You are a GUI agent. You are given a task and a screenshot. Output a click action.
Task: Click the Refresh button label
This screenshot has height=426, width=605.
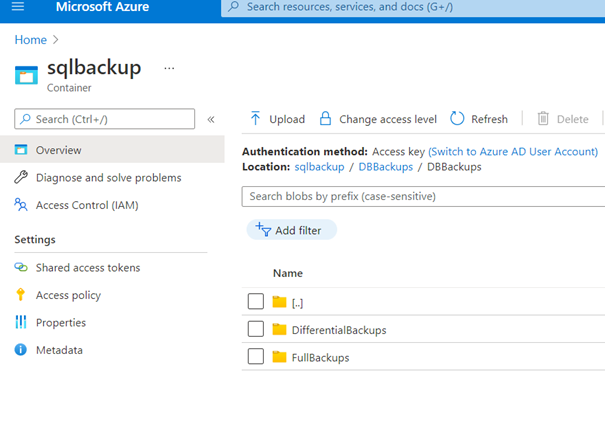[489, 119]
